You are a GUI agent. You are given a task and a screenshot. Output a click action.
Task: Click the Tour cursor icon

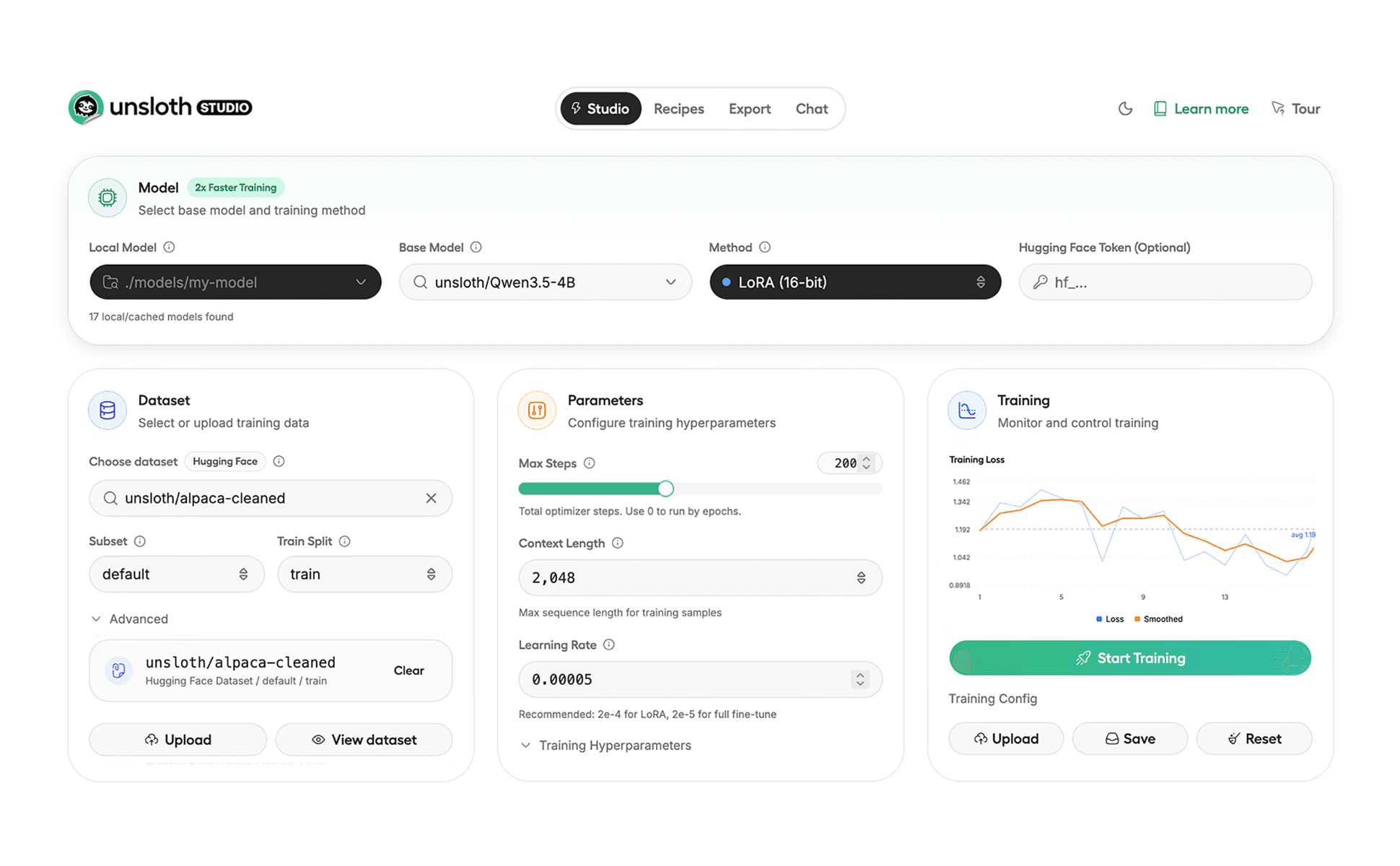(x=1278, y=108)
